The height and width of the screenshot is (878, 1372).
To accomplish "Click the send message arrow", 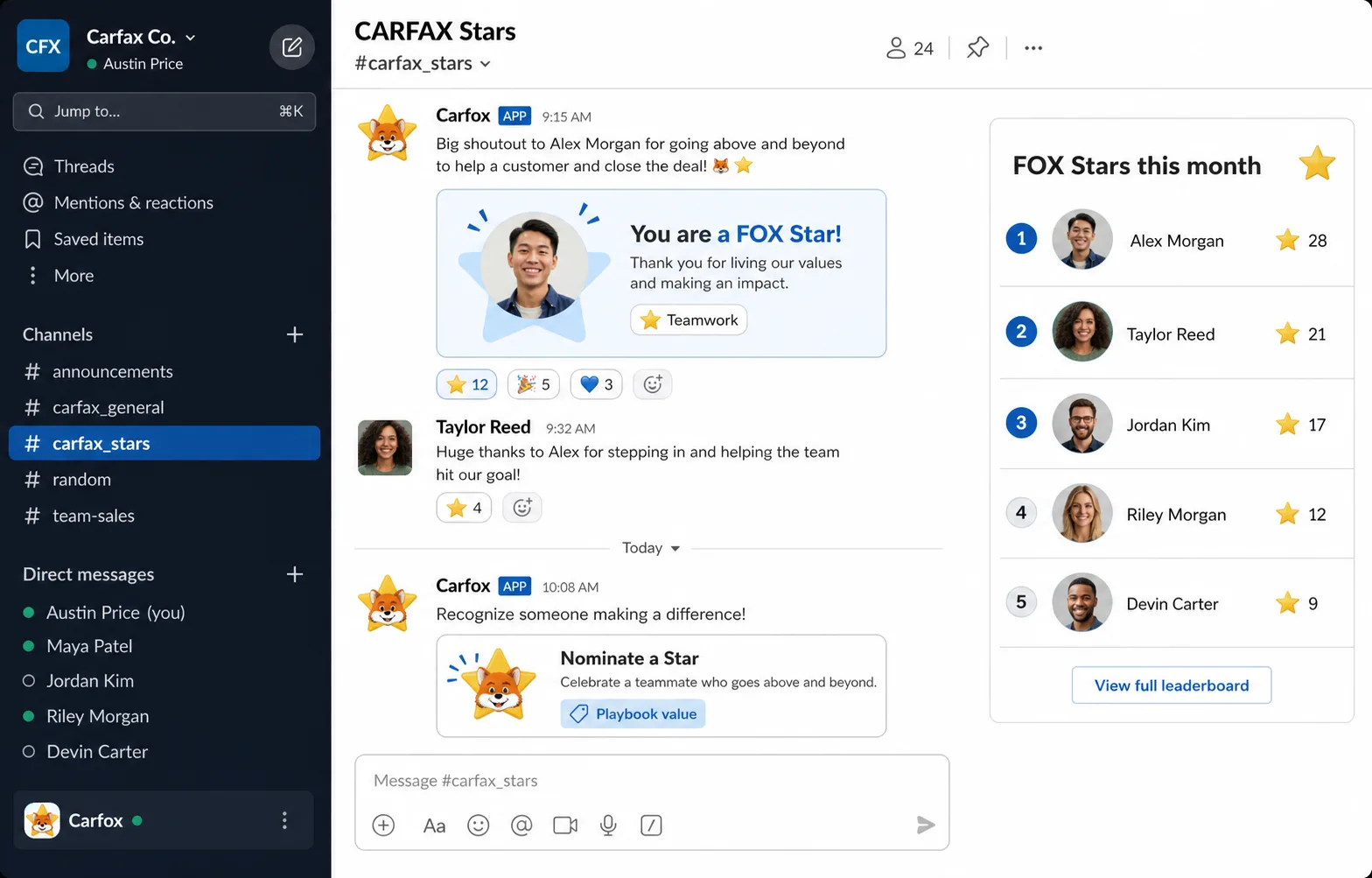I will (926, 825).
